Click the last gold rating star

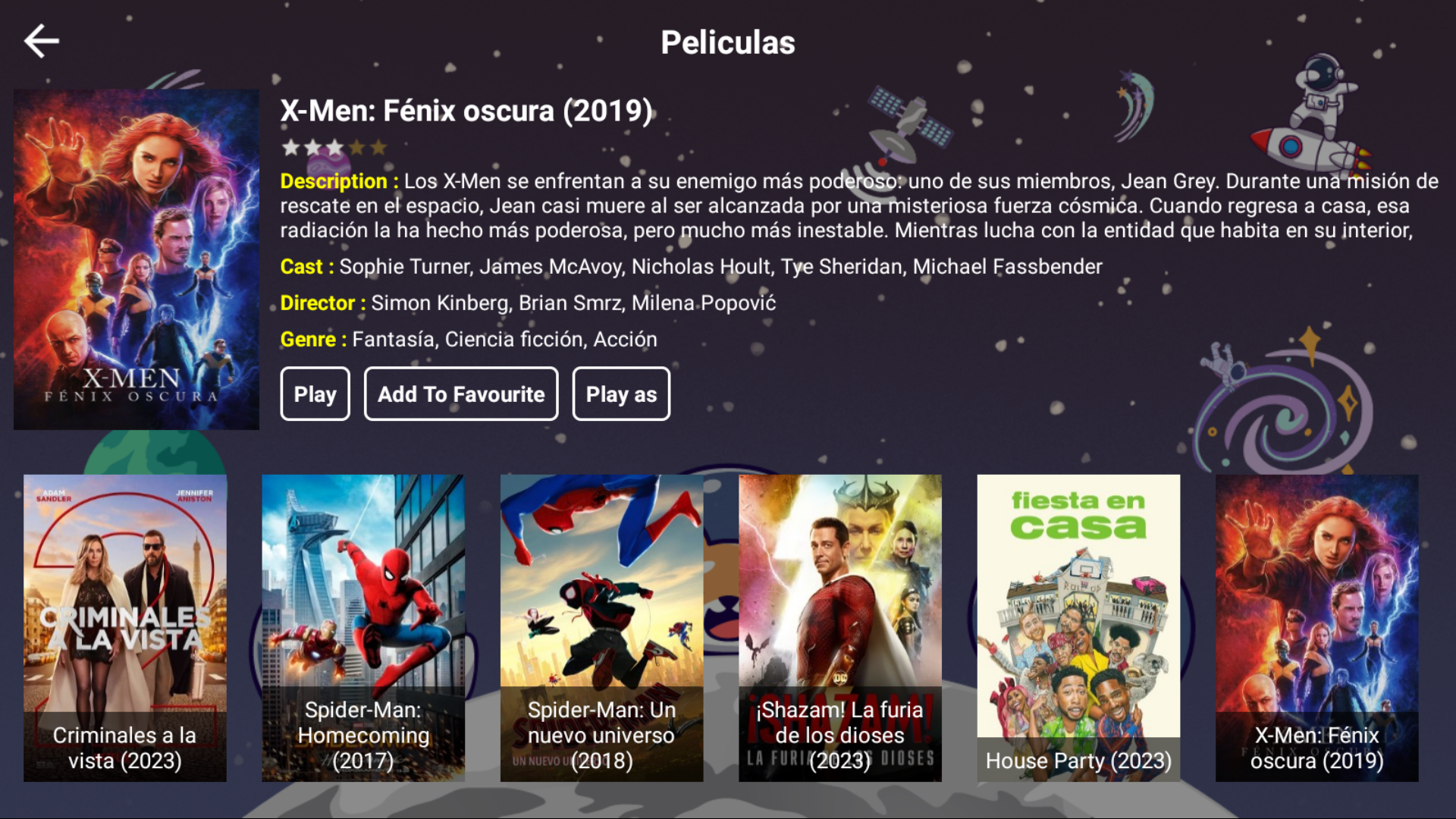(x=378, y=147)
